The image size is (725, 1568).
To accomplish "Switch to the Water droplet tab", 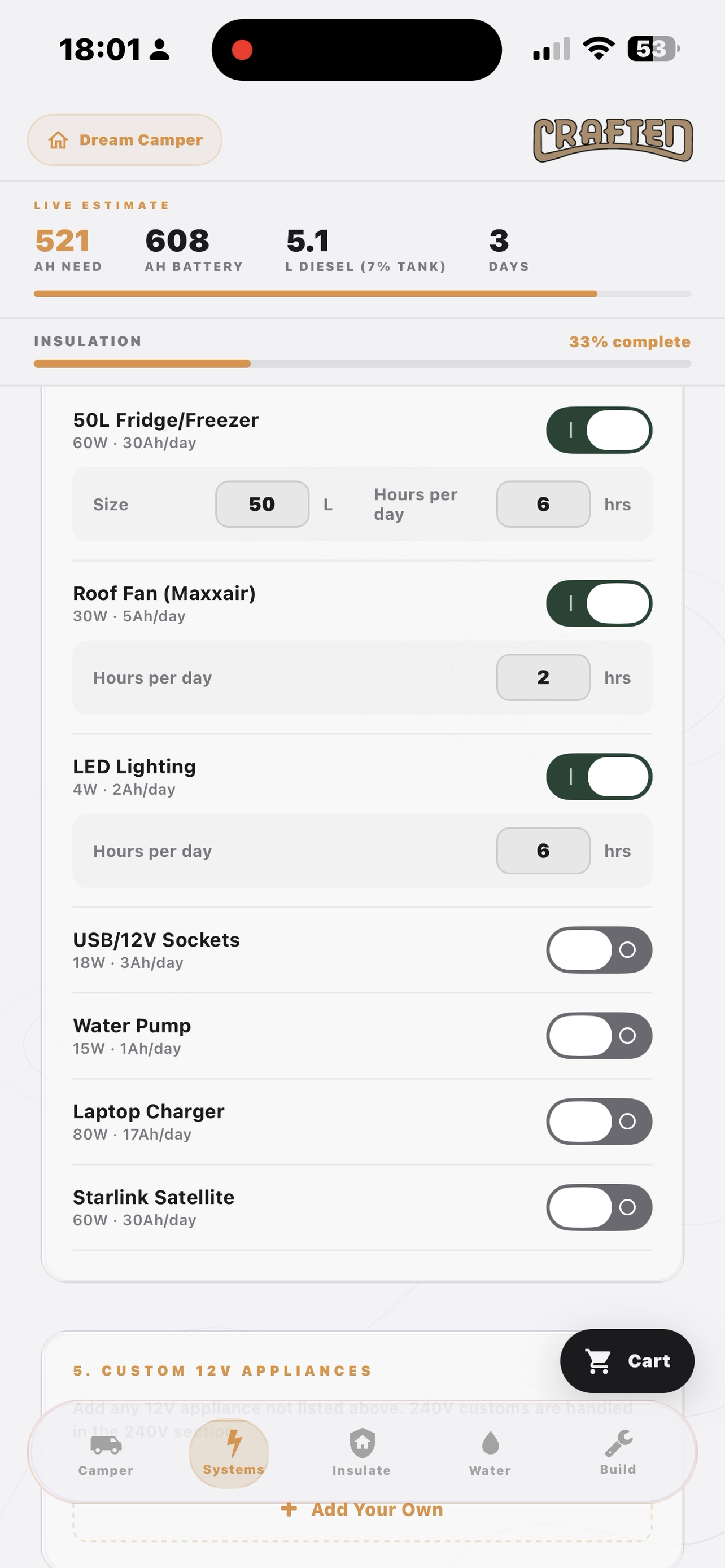I will click(x=490, y=1454).
